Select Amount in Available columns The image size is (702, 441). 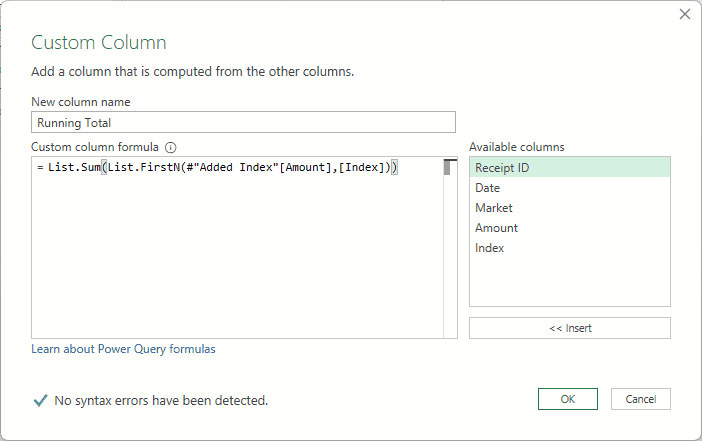coord(569,228)
